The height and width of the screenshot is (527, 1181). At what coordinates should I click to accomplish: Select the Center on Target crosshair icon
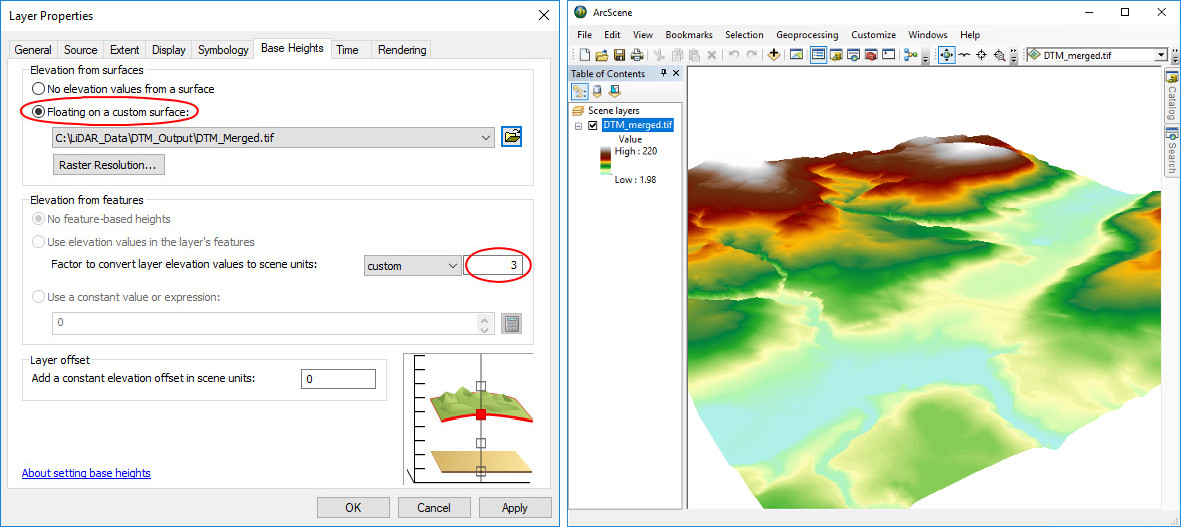tap(981, 54)
